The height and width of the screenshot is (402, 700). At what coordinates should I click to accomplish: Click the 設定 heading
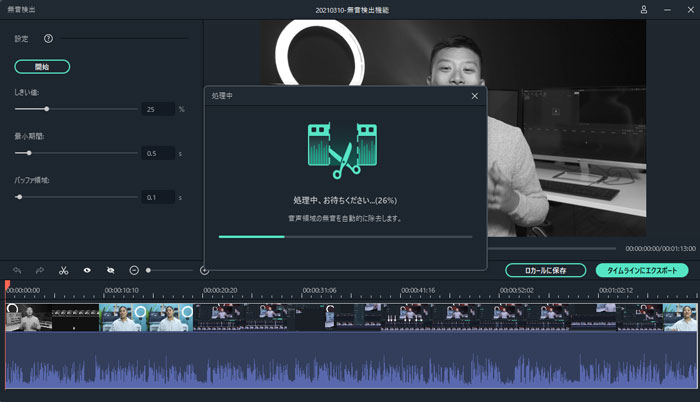click(x=21, y=38)
